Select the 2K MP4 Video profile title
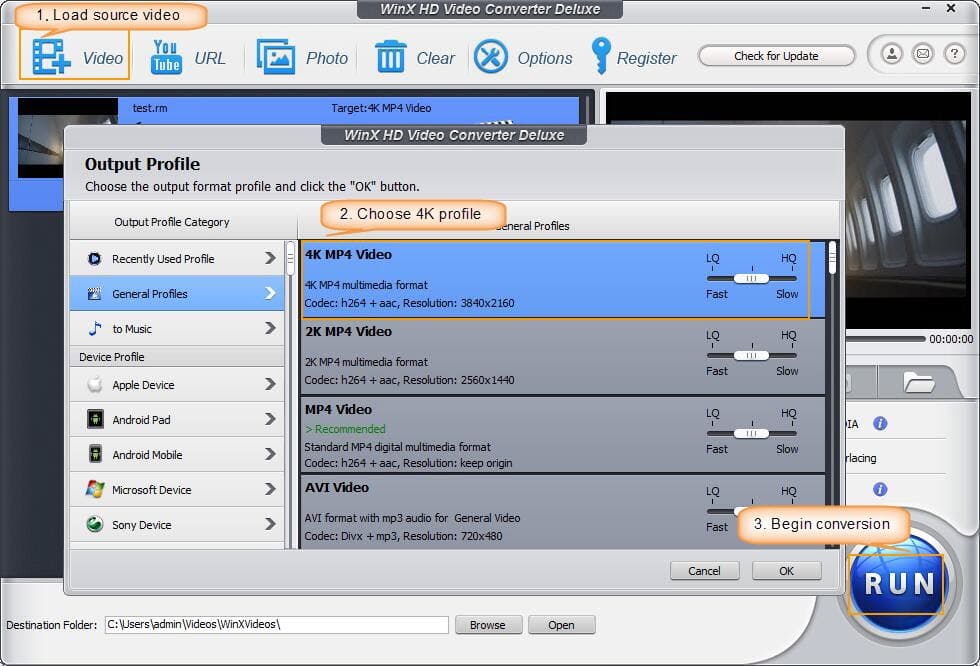The width and height of the screenshot is (980, 666). [348, 332]
